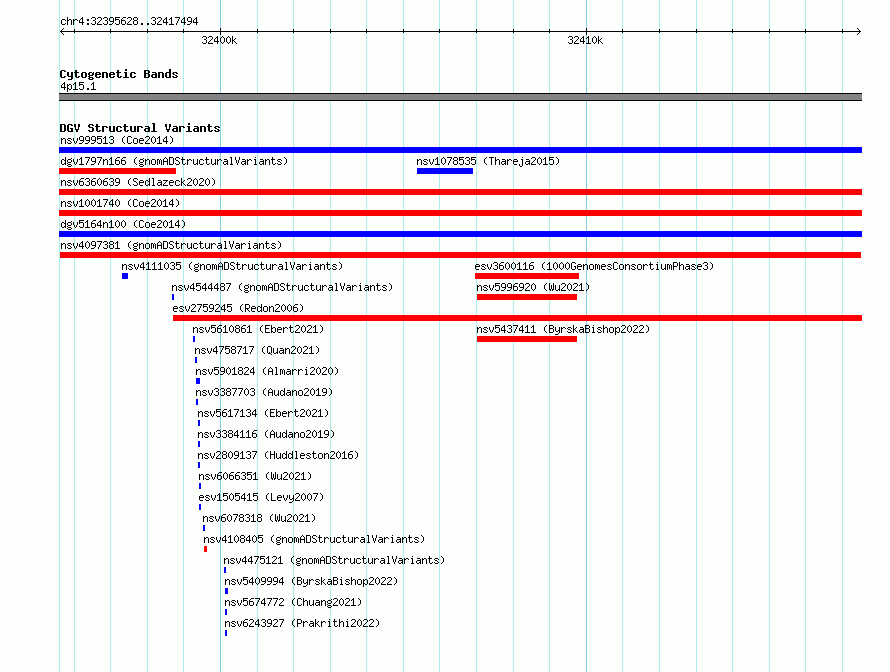The image size is (890, 672).
Task: Click the left arrow of the ruler
Action: 62,32
